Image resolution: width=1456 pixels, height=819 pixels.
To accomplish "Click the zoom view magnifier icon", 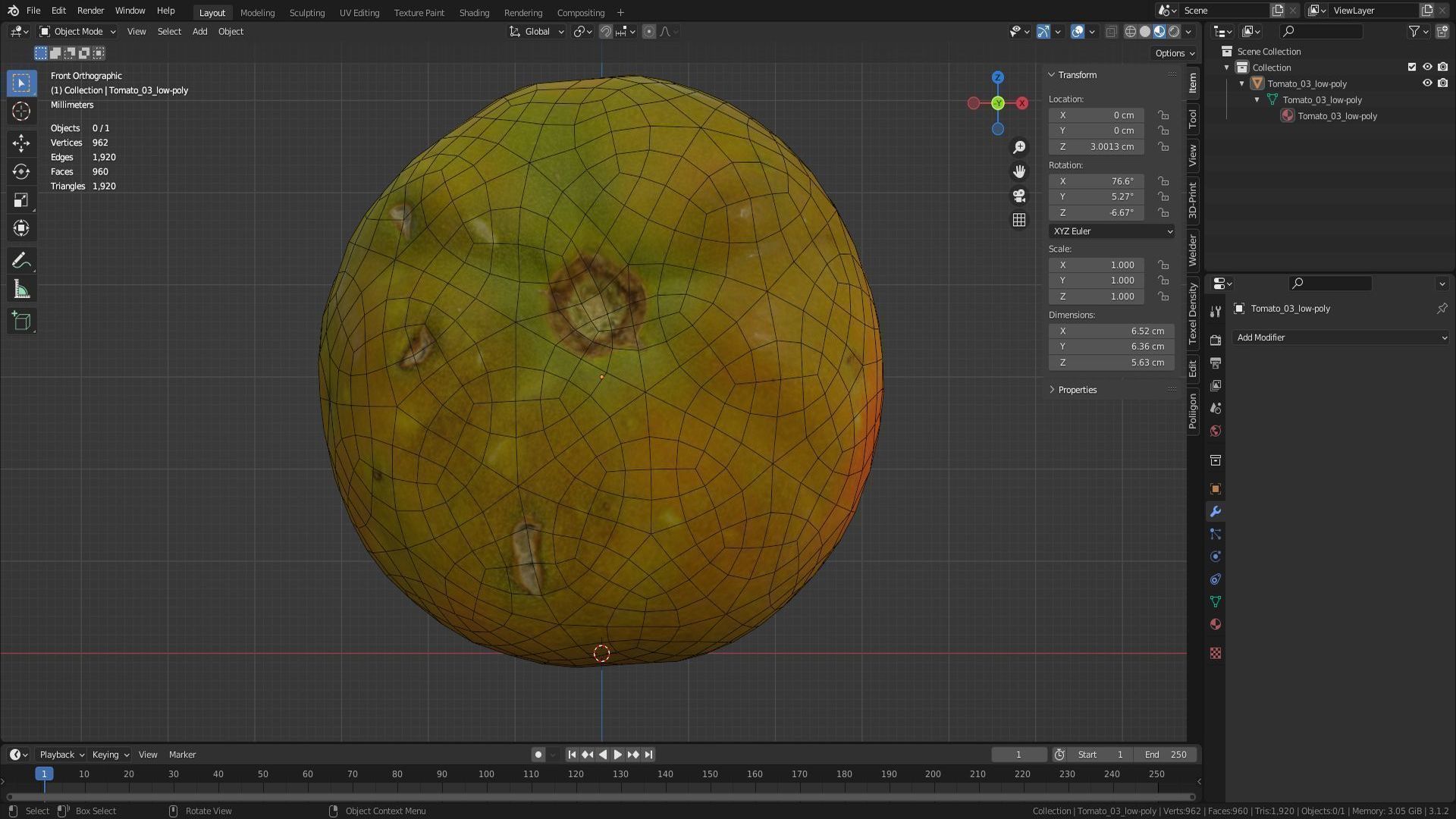I will pyautogui.click(x=1019, y=147).
